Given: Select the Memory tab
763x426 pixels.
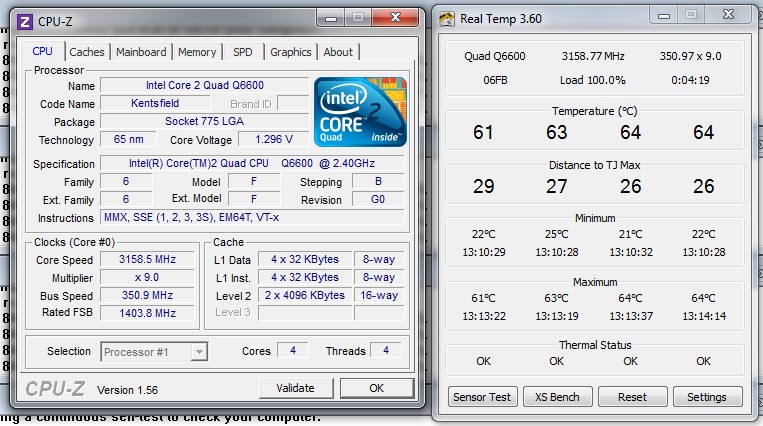Looking at the screenshot, I should click(197, 52).
